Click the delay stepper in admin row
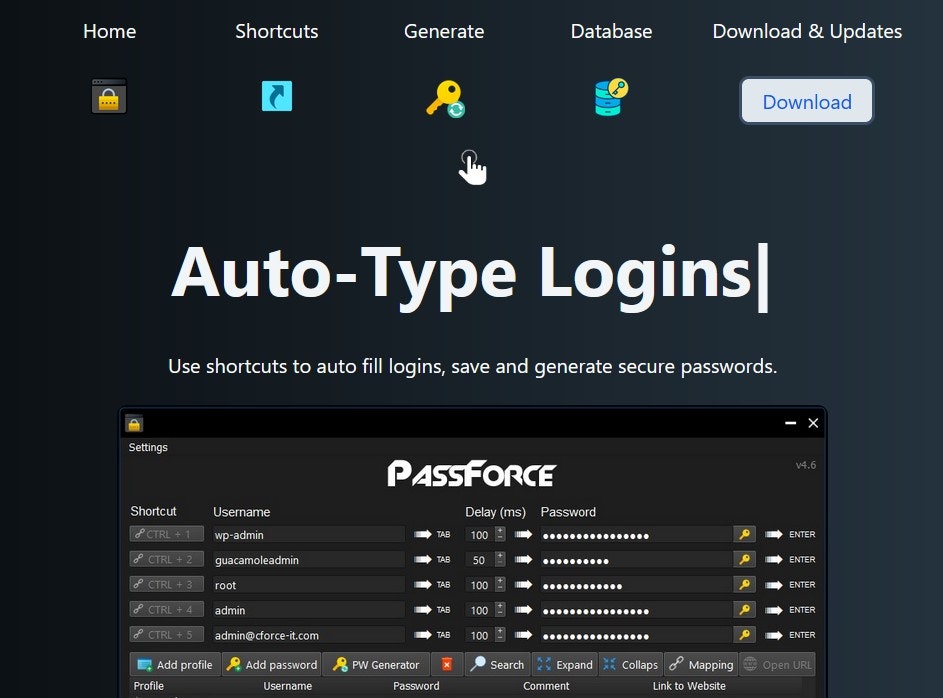 485,610
